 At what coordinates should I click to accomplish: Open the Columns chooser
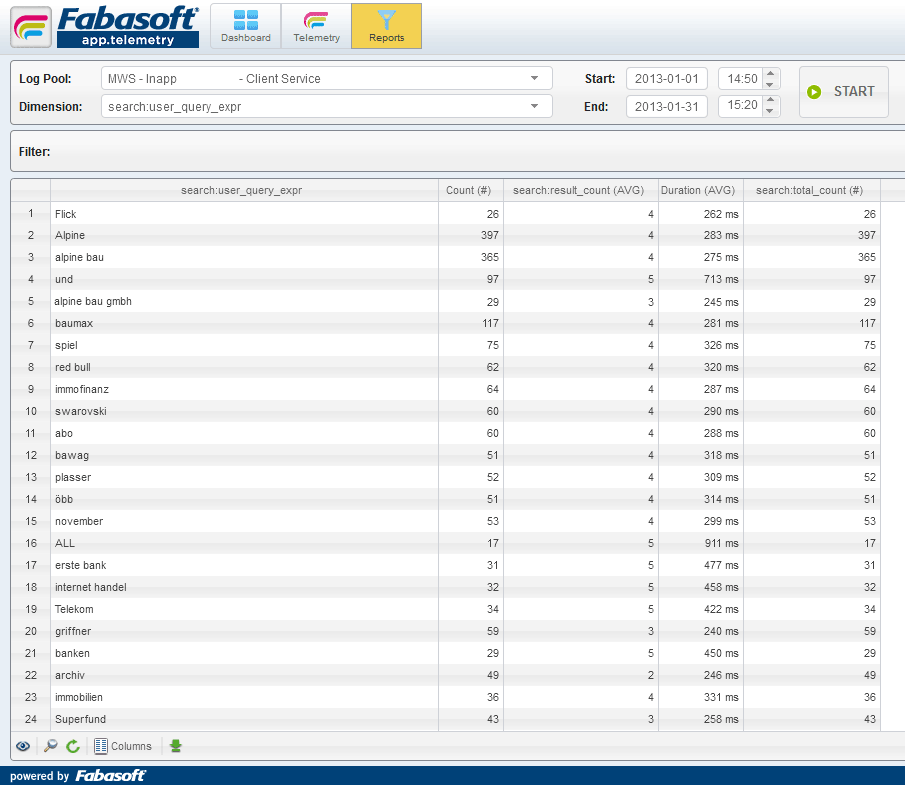click(x=123, y=746)
